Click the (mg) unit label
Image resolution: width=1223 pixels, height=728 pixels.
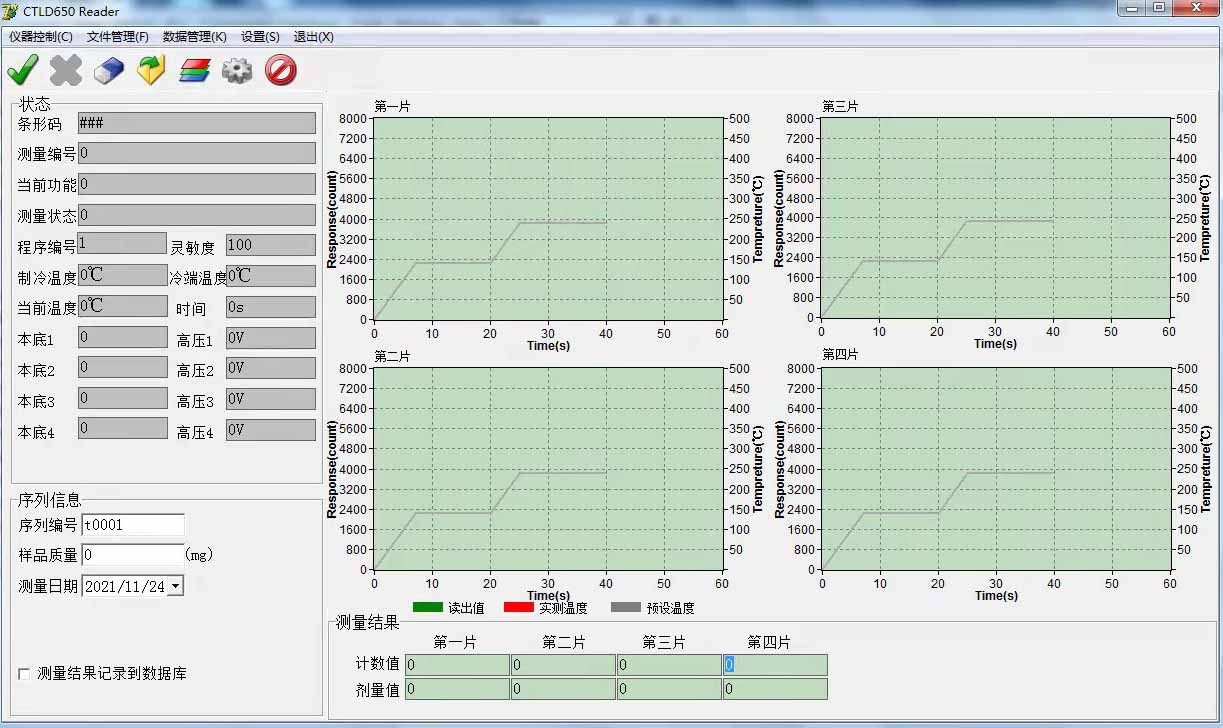(x=199, y=554)
